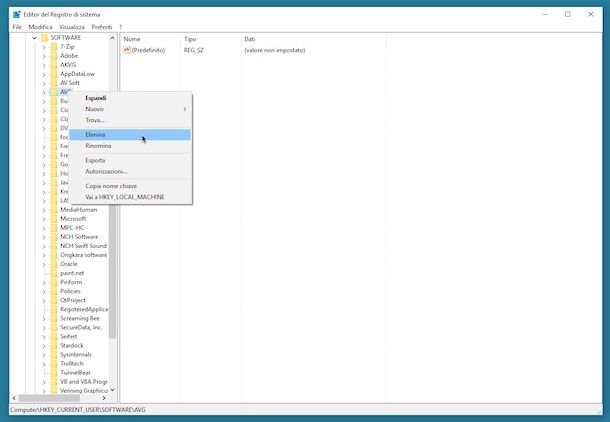Expand the Oracle key
The image size is (610, 422).
click(44, 264)
